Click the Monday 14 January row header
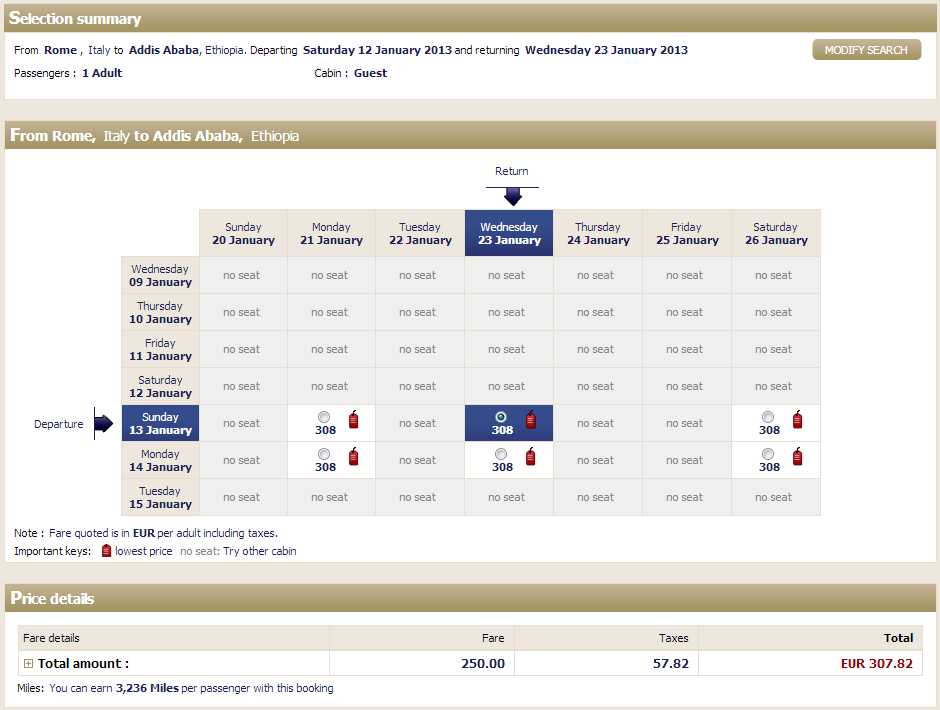 coord(160,461)
